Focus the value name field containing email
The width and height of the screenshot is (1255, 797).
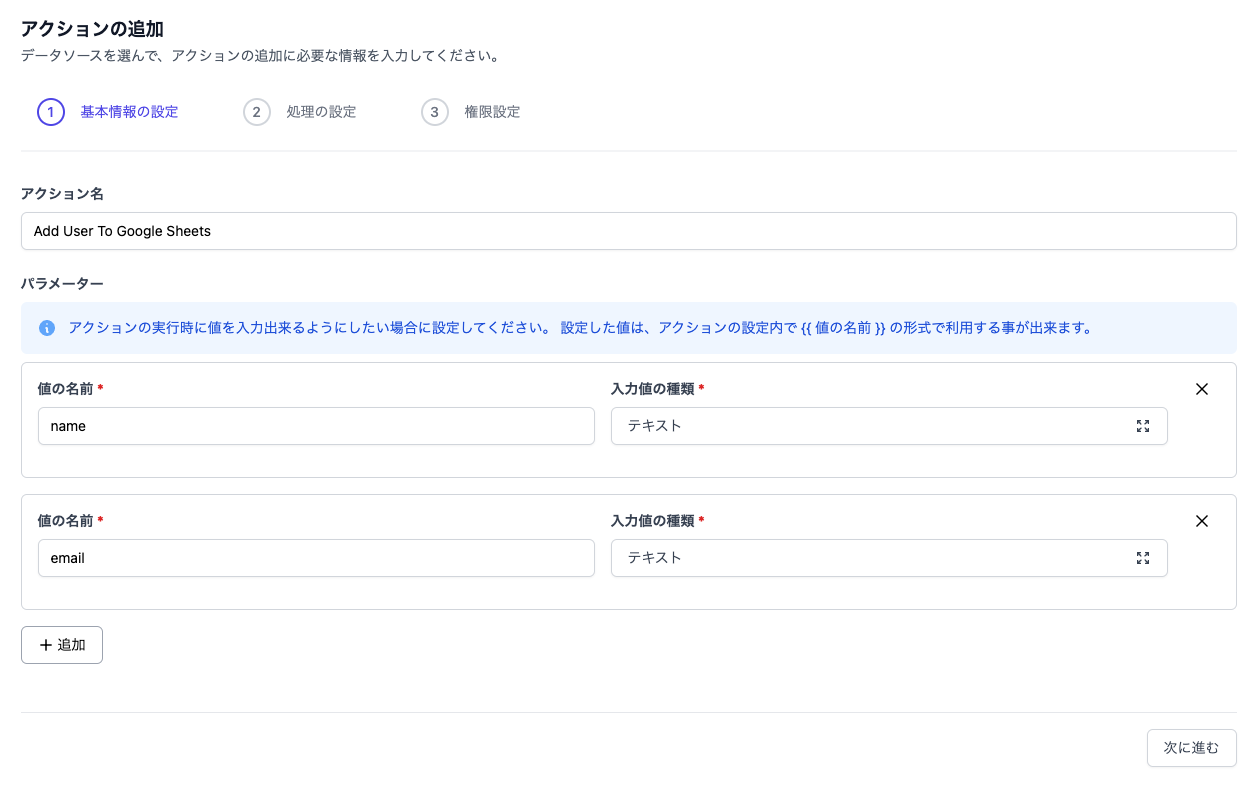click(316, 558)
